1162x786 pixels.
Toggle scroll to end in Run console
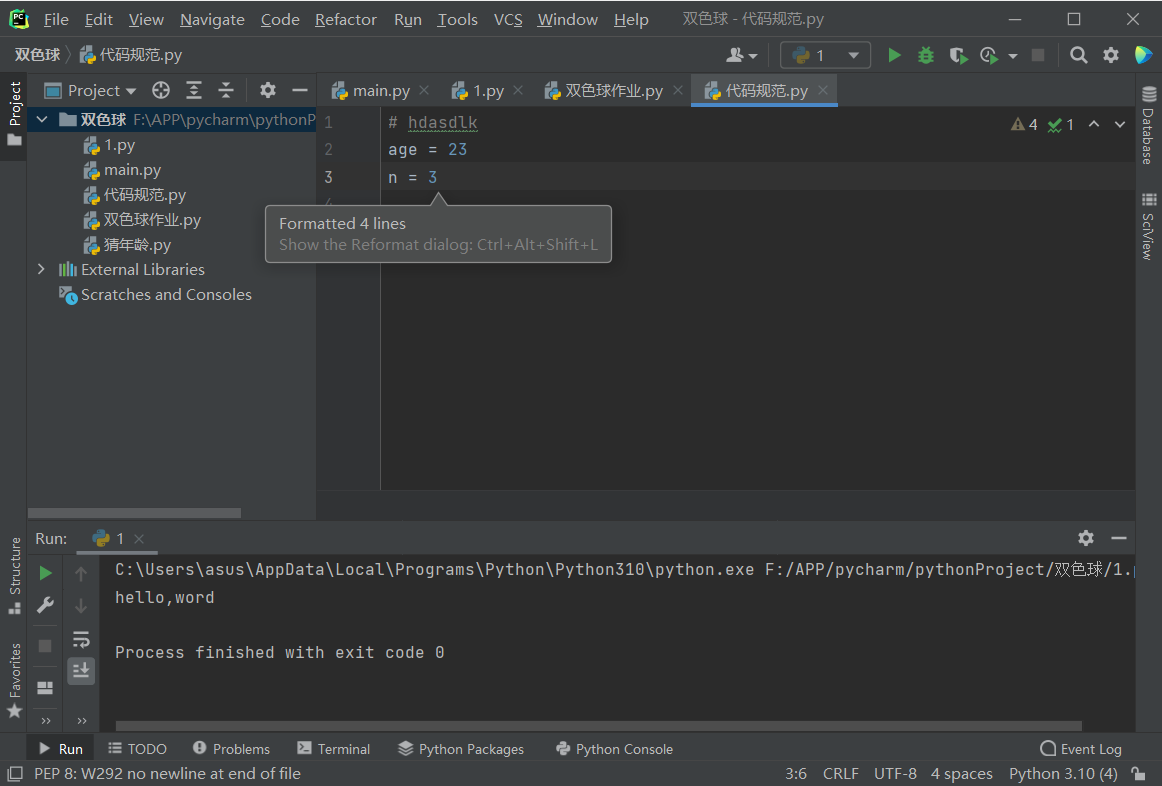(x=81, y=670)
